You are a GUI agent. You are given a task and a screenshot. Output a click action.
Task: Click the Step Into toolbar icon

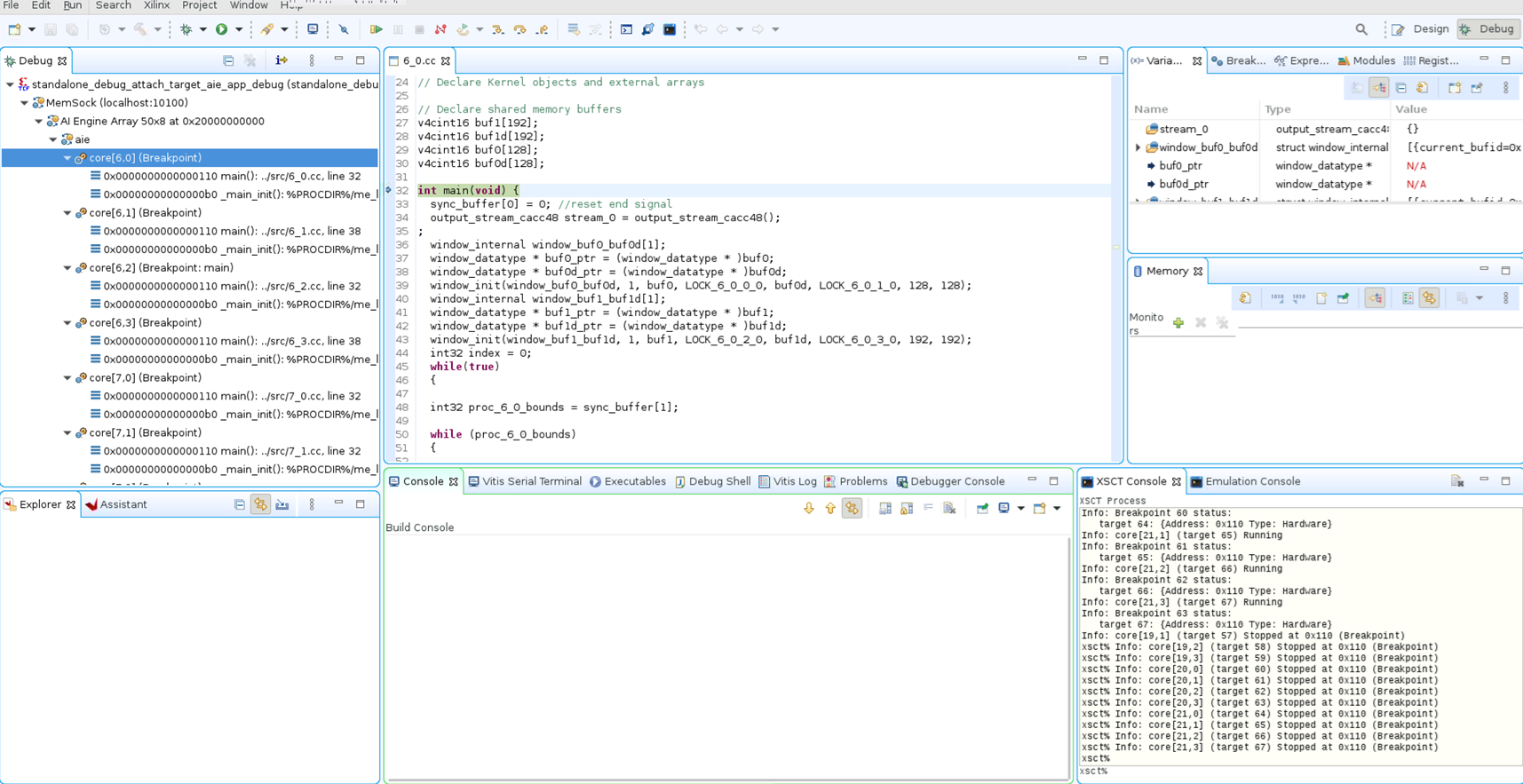point(498,29)
